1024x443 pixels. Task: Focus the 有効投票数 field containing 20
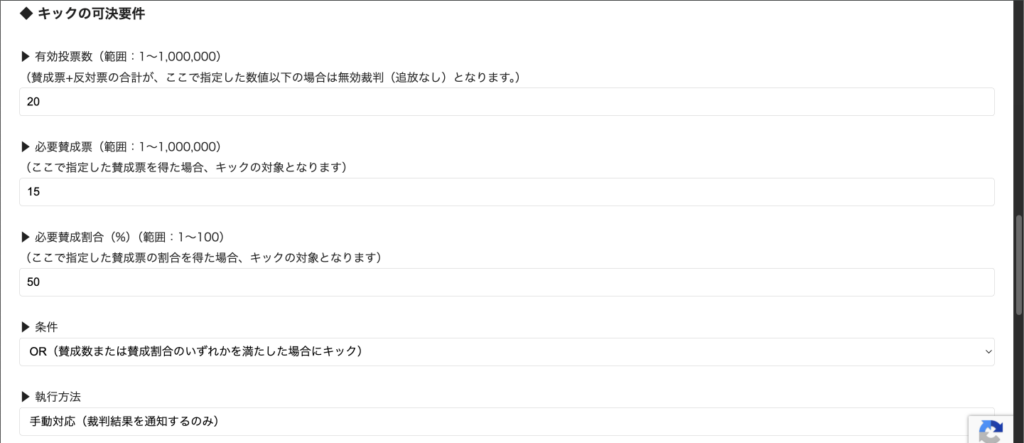click(506, 102)
